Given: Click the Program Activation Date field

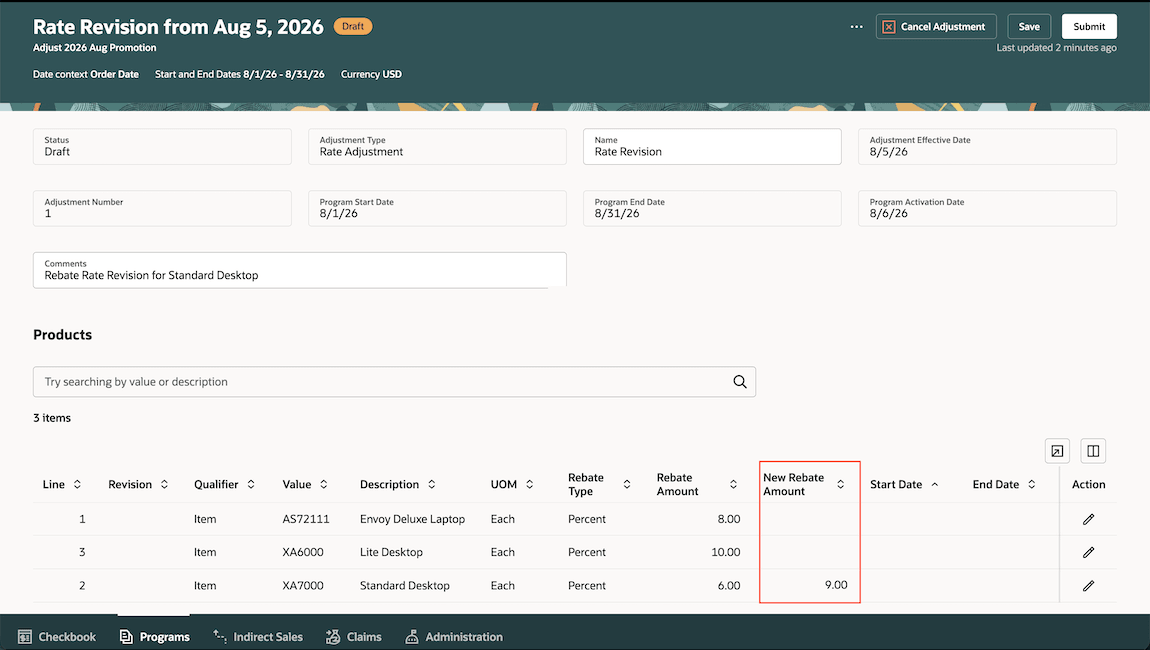Looking at the screenshot, I should click(987, 208).
